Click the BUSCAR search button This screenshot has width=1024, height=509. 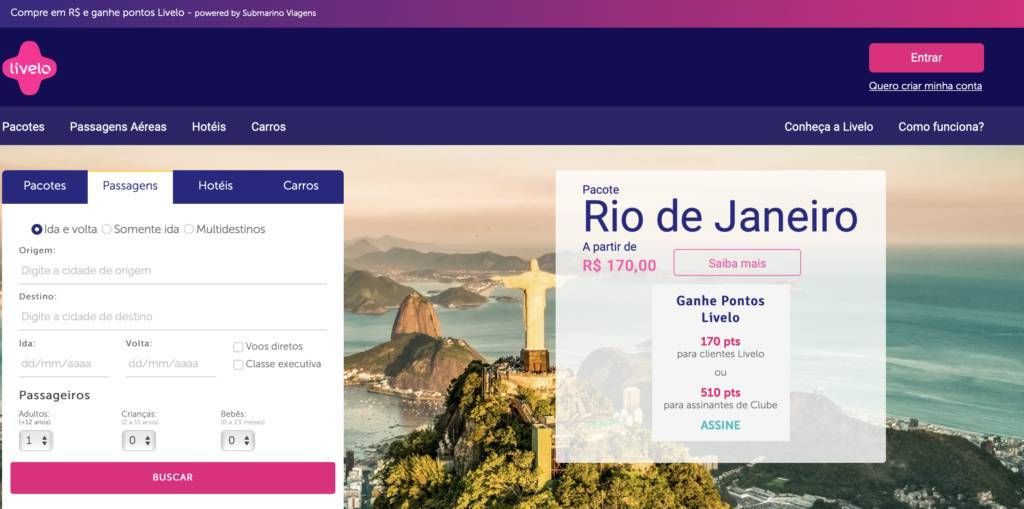coord(172,478)
